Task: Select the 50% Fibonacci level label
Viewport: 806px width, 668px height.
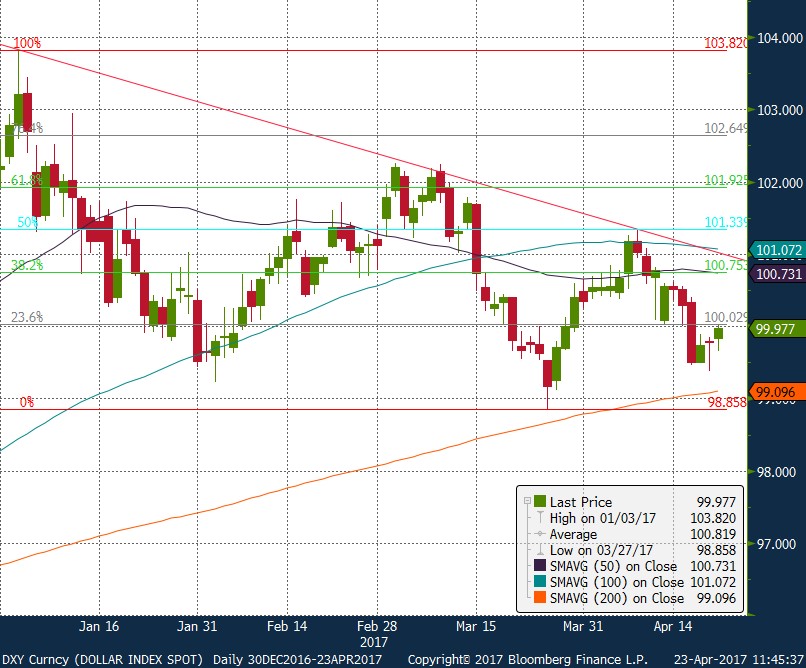Action: [27, 223]
